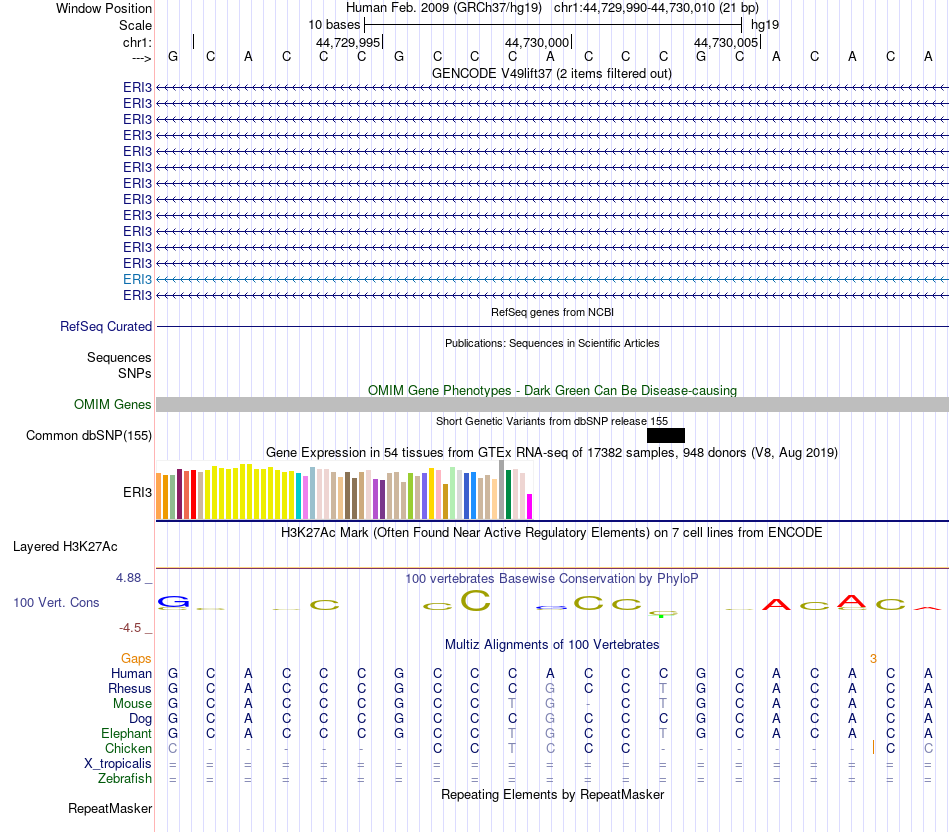Select the light-blue highlighted ERI3 transcript label
The width and height of the screenshot is (950, 832).
point(137,279)
